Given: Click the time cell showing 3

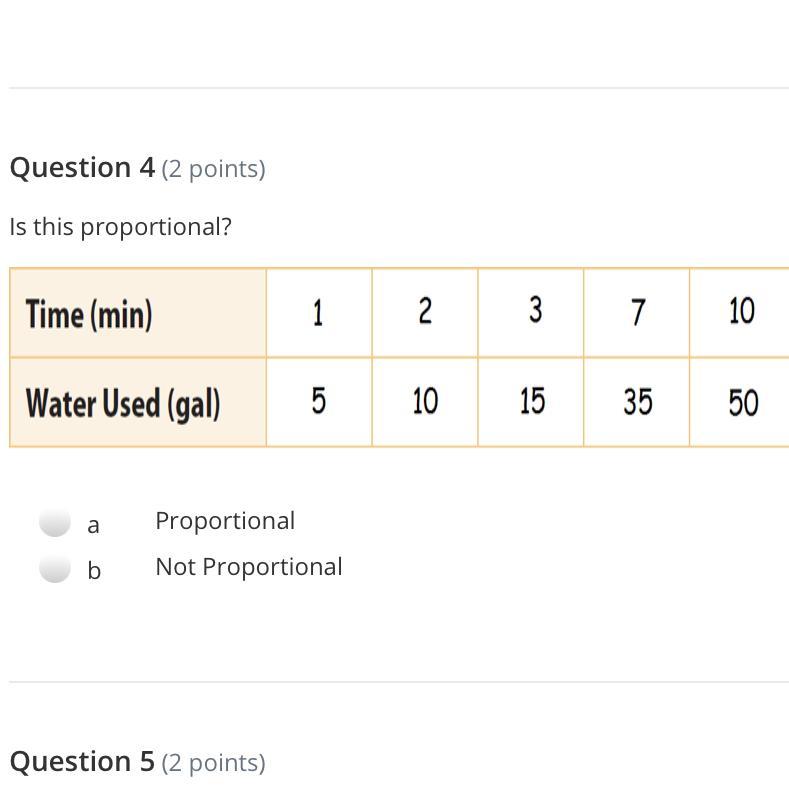Looking at the screenshot, I should pyautogui.click(x=535, y=311).
